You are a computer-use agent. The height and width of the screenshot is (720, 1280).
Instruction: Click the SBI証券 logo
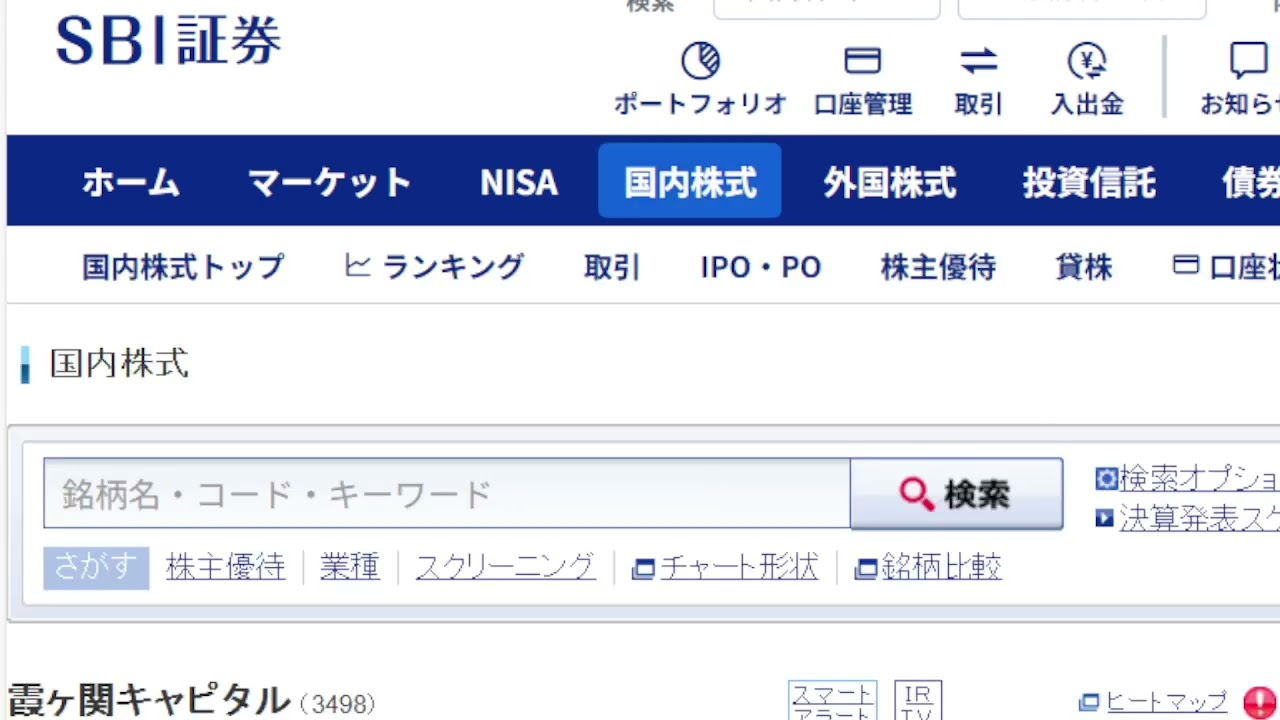pyautogui.click(x=168, y=42)
